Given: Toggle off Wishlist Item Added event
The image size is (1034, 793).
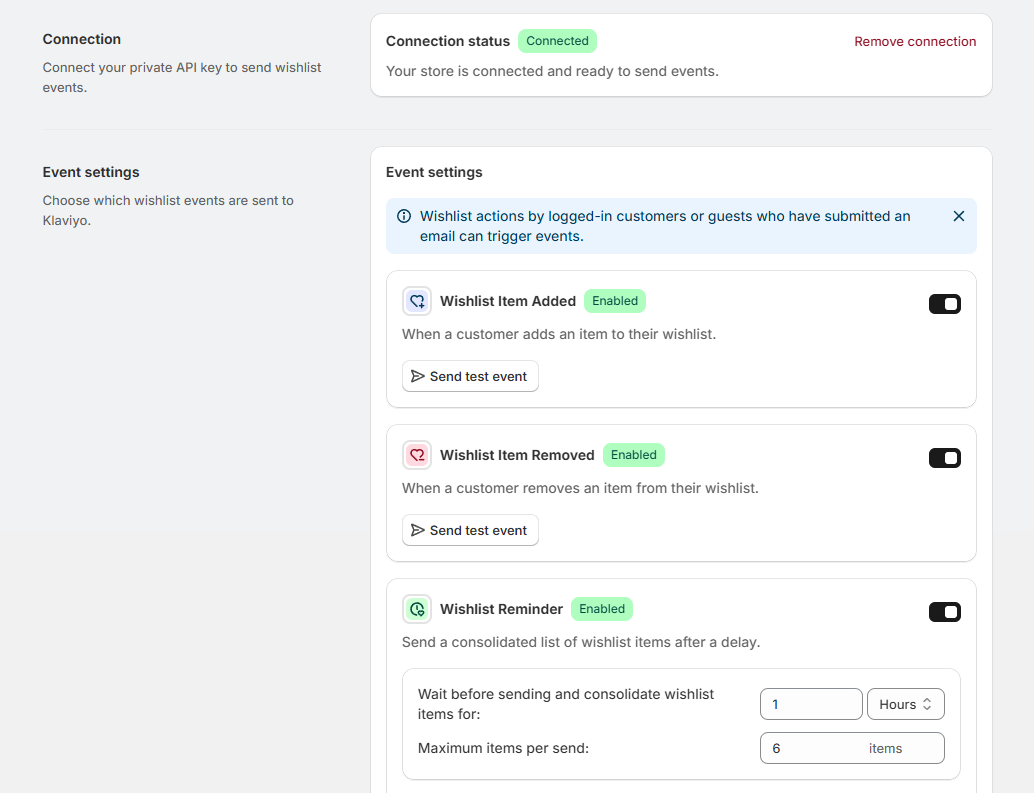Looking at the screenshot, I should pyautogui.click(x=944, y=304).
